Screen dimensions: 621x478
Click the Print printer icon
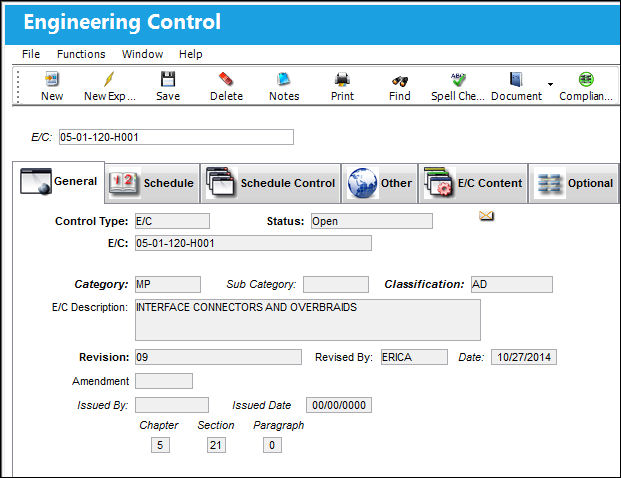[x=342, y=79]
